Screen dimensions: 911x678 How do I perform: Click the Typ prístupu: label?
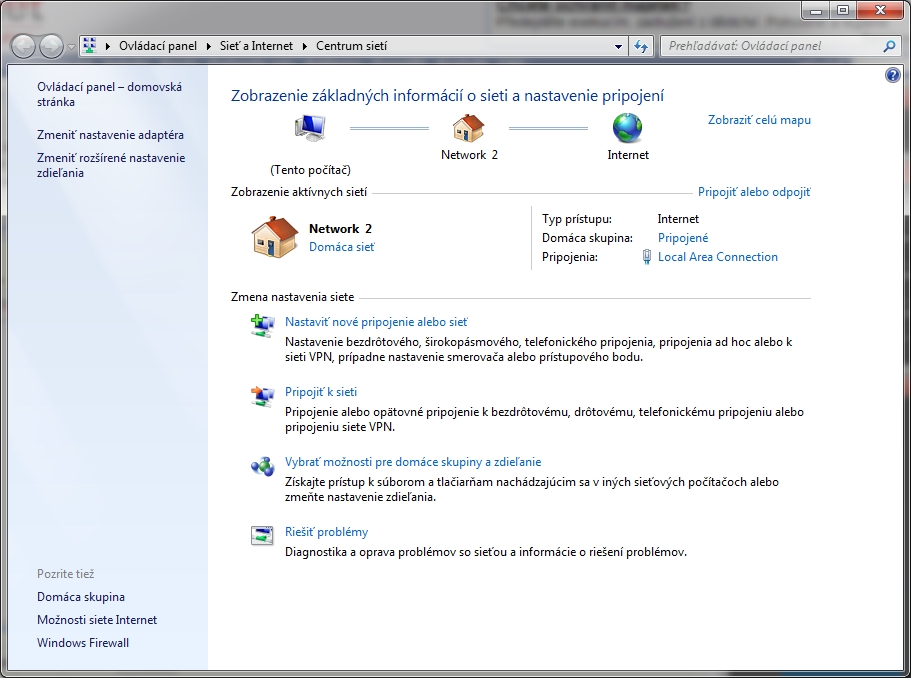click(577, 219)
